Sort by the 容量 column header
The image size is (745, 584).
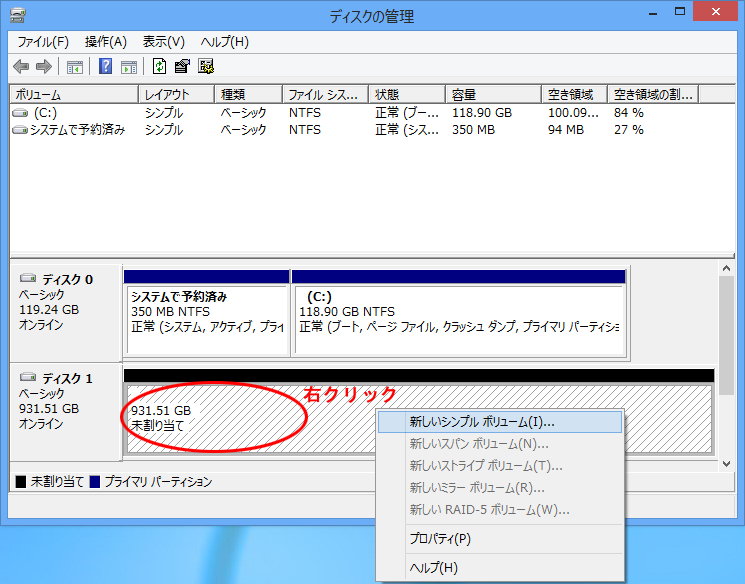click(463, 94)
